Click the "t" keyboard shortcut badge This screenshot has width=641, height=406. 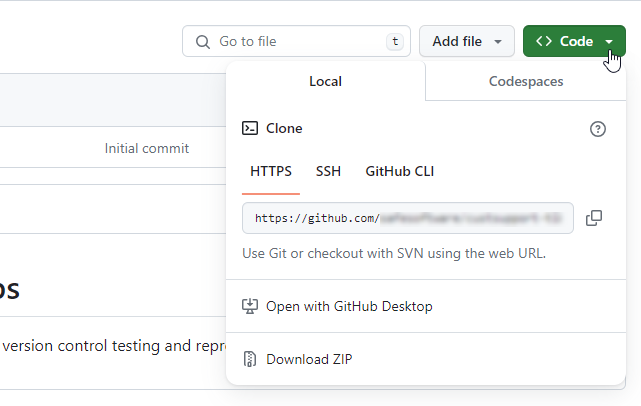point(396,42)
